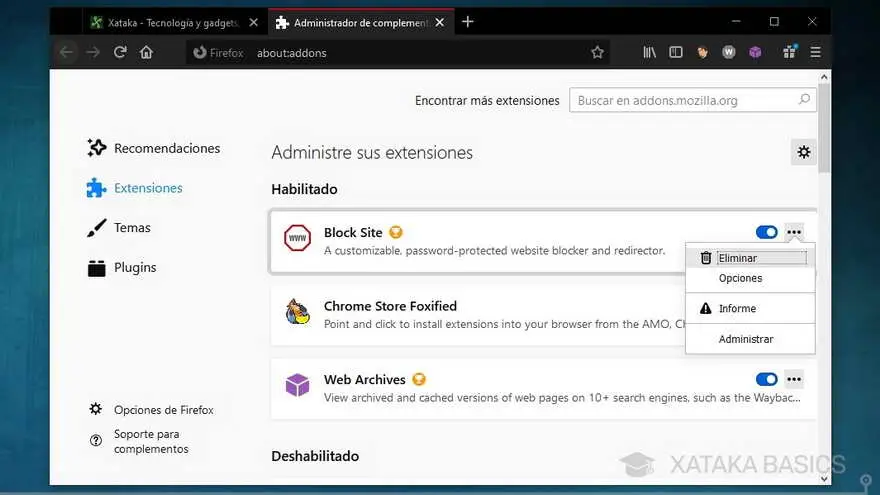Click the Web Archives cube icon

tap(297, 385)
